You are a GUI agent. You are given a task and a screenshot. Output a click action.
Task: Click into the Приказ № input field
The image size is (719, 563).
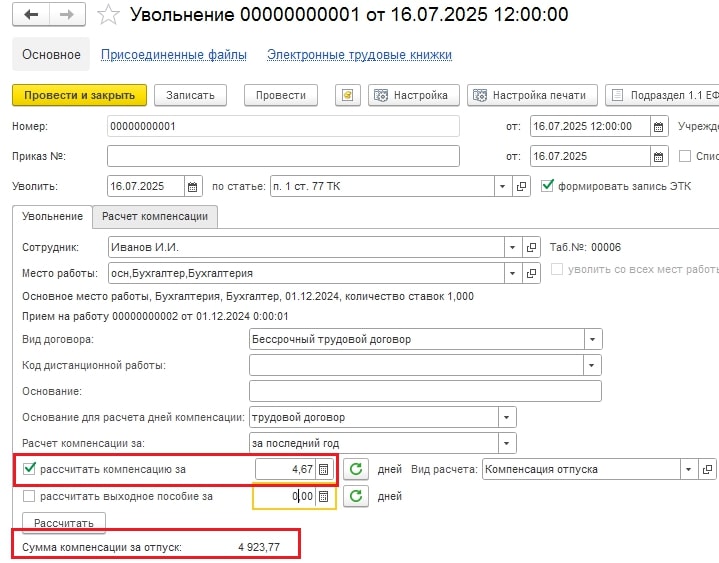pyautogui.click(x=283, y=156)
